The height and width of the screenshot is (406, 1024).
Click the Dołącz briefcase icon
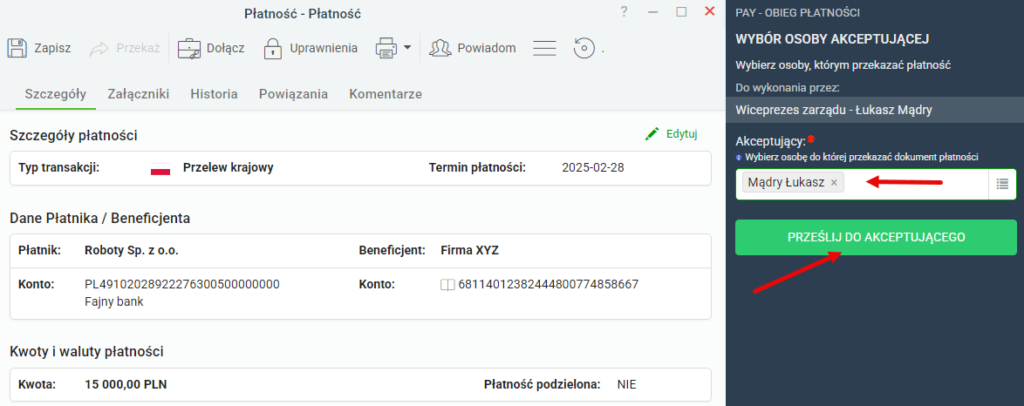pos(189,48)
